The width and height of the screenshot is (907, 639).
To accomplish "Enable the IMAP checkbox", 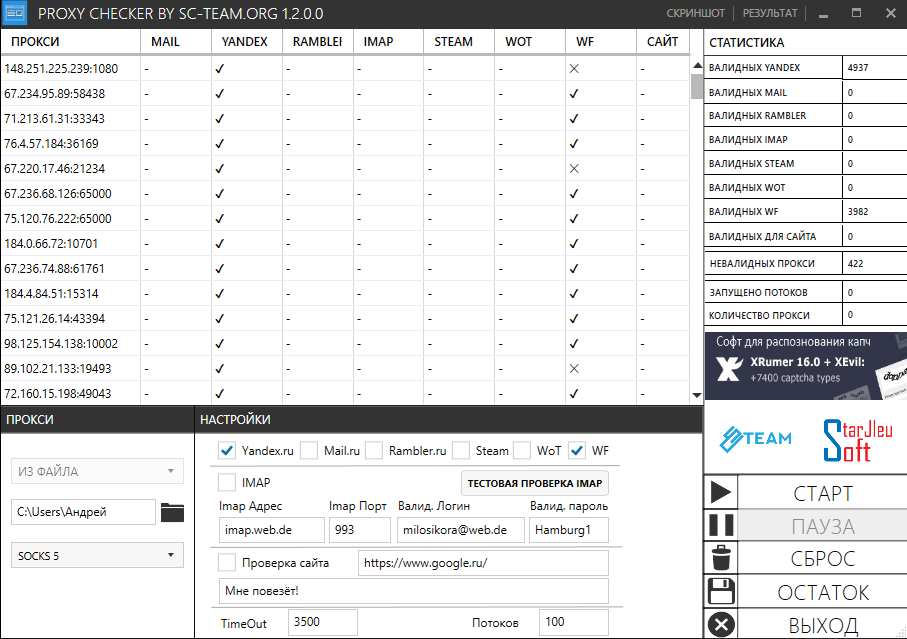I will (x=227, y=482).
